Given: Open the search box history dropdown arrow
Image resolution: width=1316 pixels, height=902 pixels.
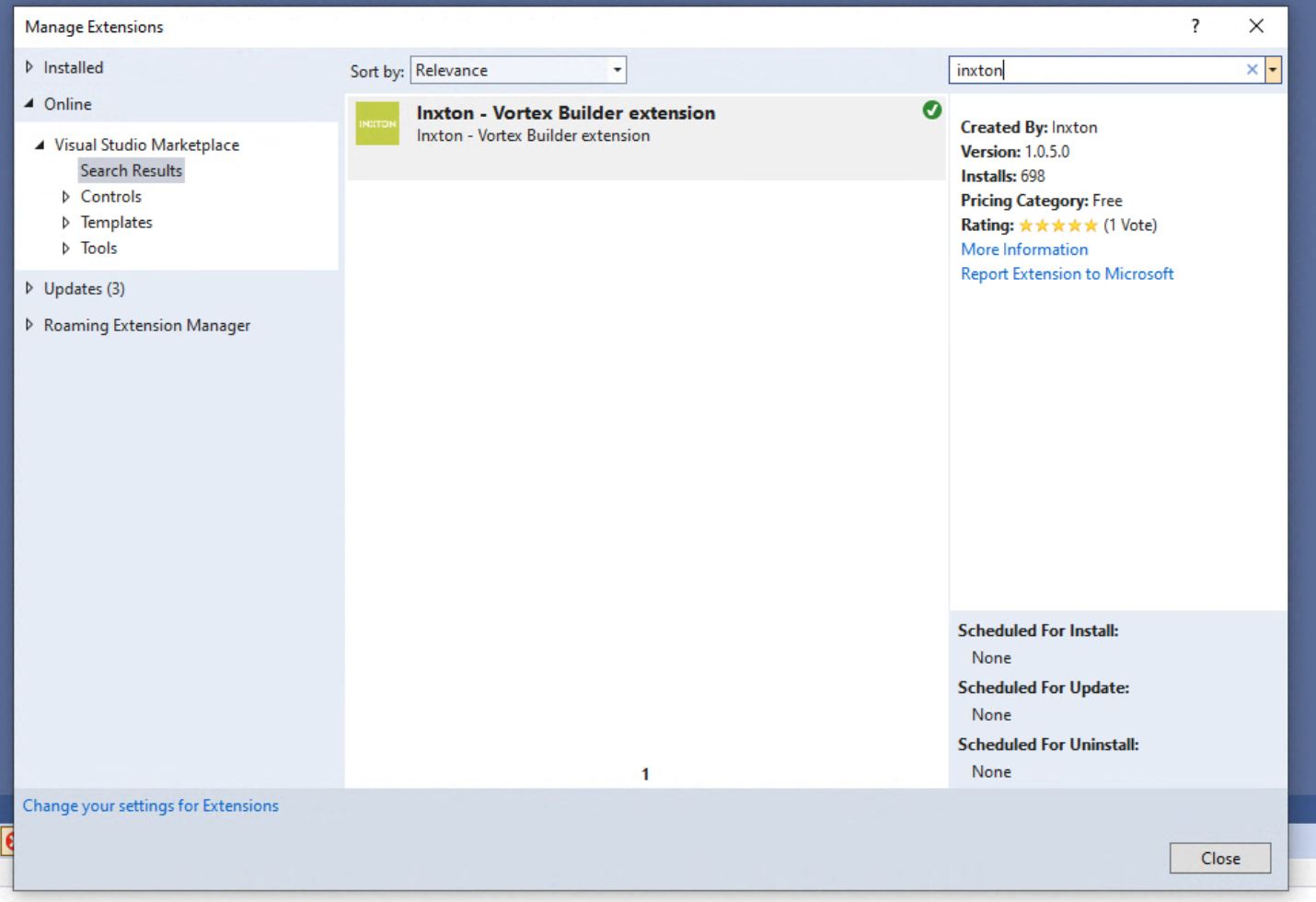Looking at the screenshot, I should (x=1273, y=70).
